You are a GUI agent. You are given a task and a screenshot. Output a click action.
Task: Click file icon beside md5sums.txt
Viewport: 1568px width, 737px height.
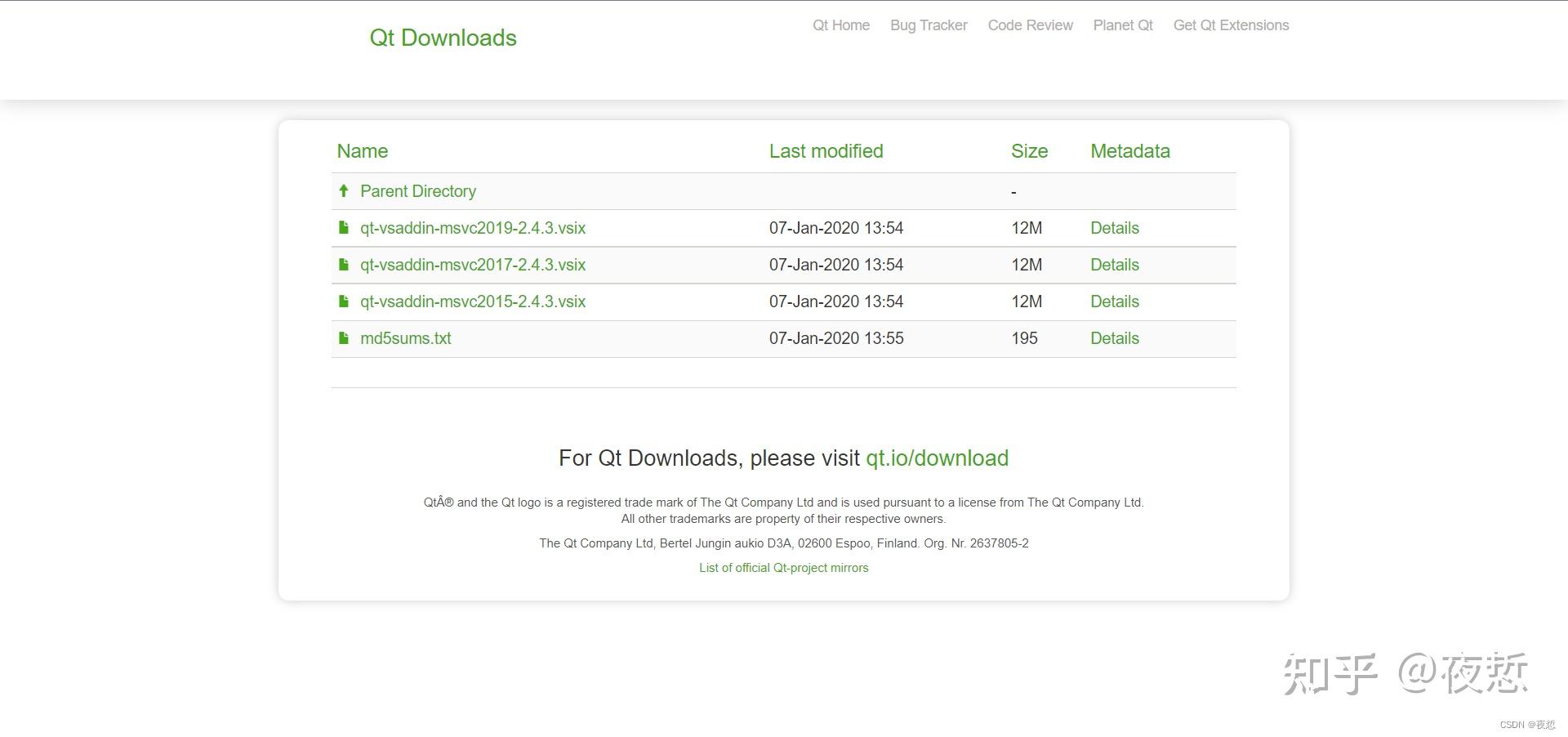pos(344,338)
